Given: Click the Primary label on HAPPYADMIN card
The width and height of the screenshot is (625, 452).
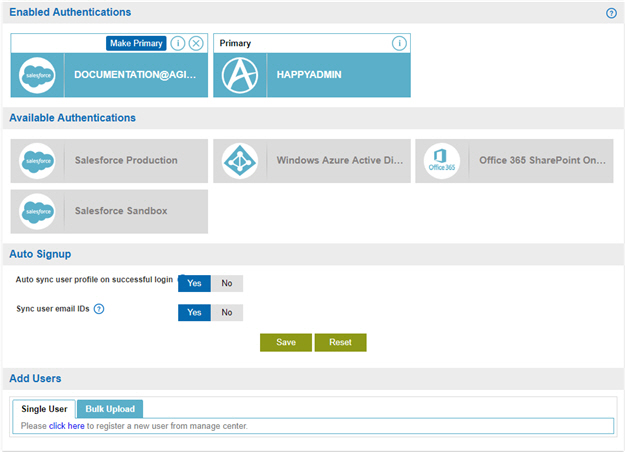Looking at the screenshot, I should click(x=235, y=43).
